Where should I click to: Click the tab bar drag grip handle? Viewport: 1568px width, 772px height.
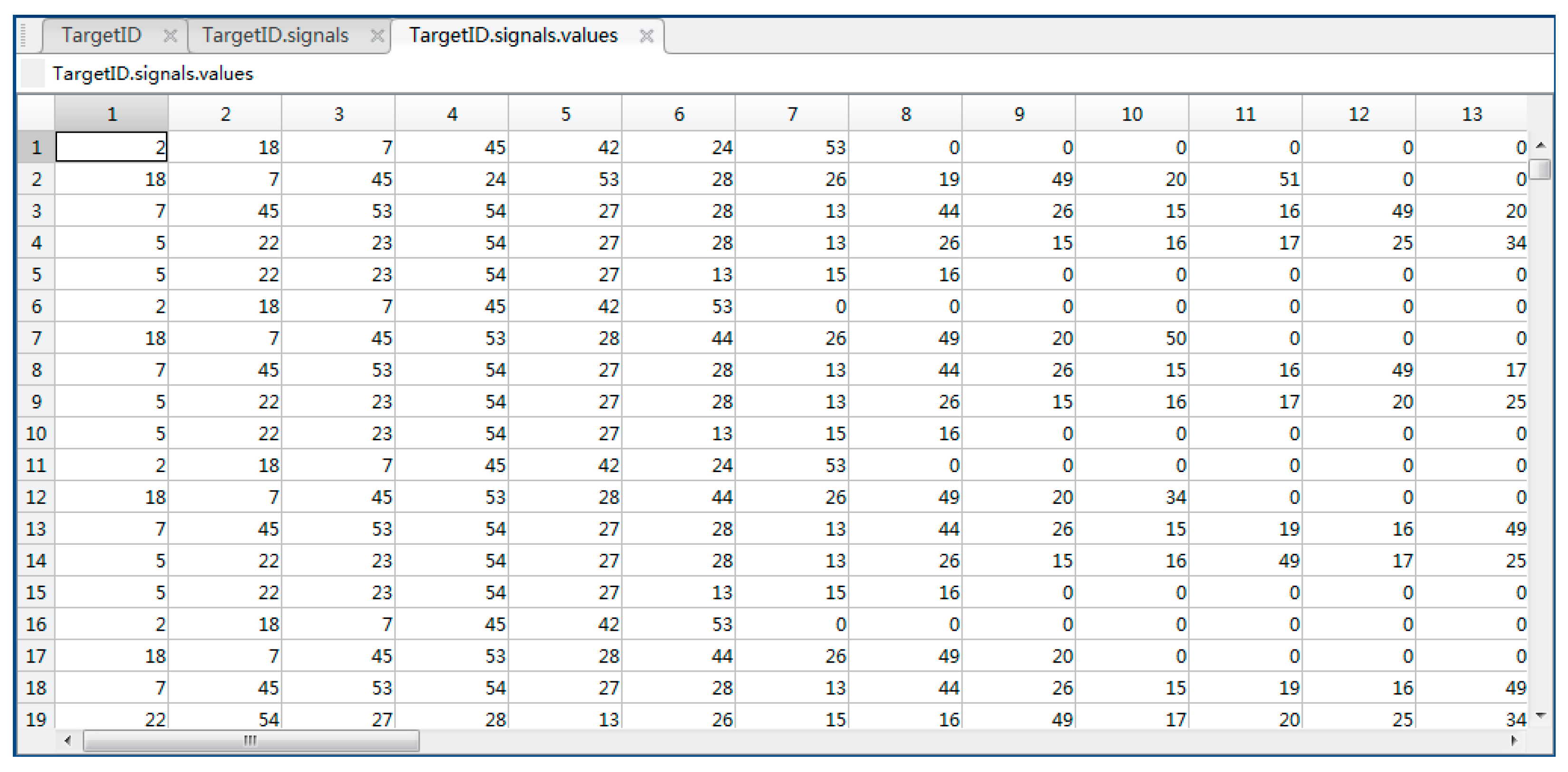click(x=24, y=35)
